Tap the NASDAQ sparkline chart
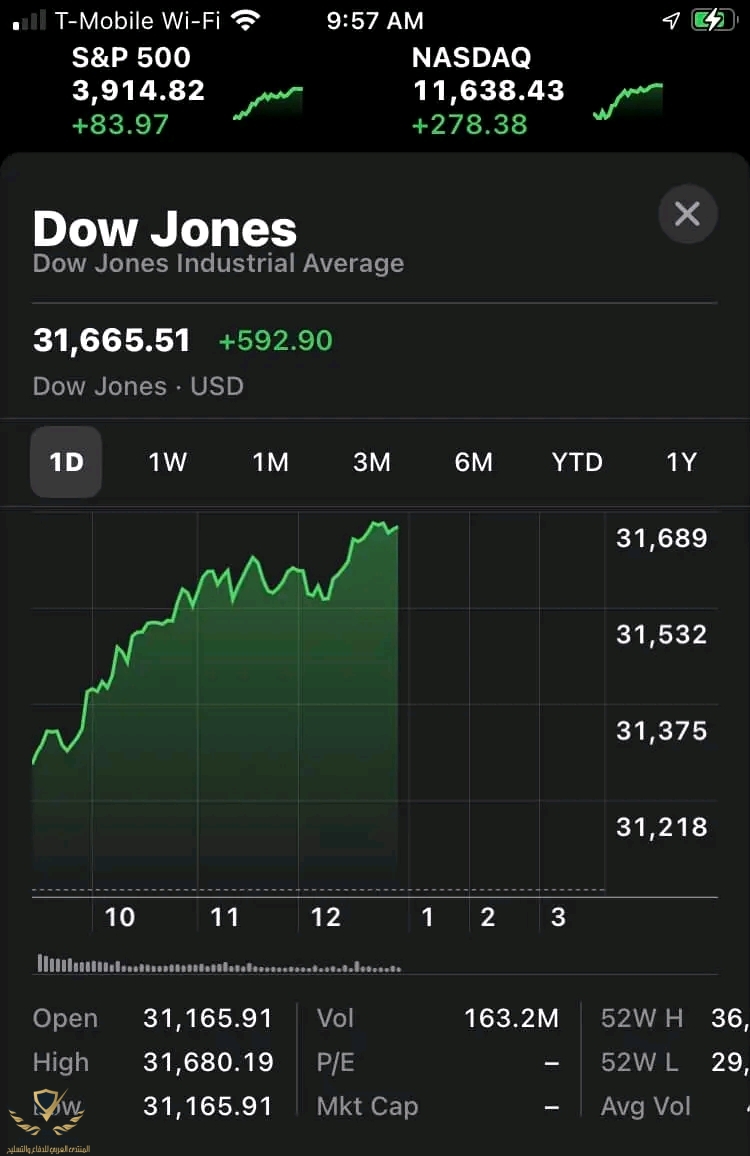750x1156 pixels. [627, 102]
